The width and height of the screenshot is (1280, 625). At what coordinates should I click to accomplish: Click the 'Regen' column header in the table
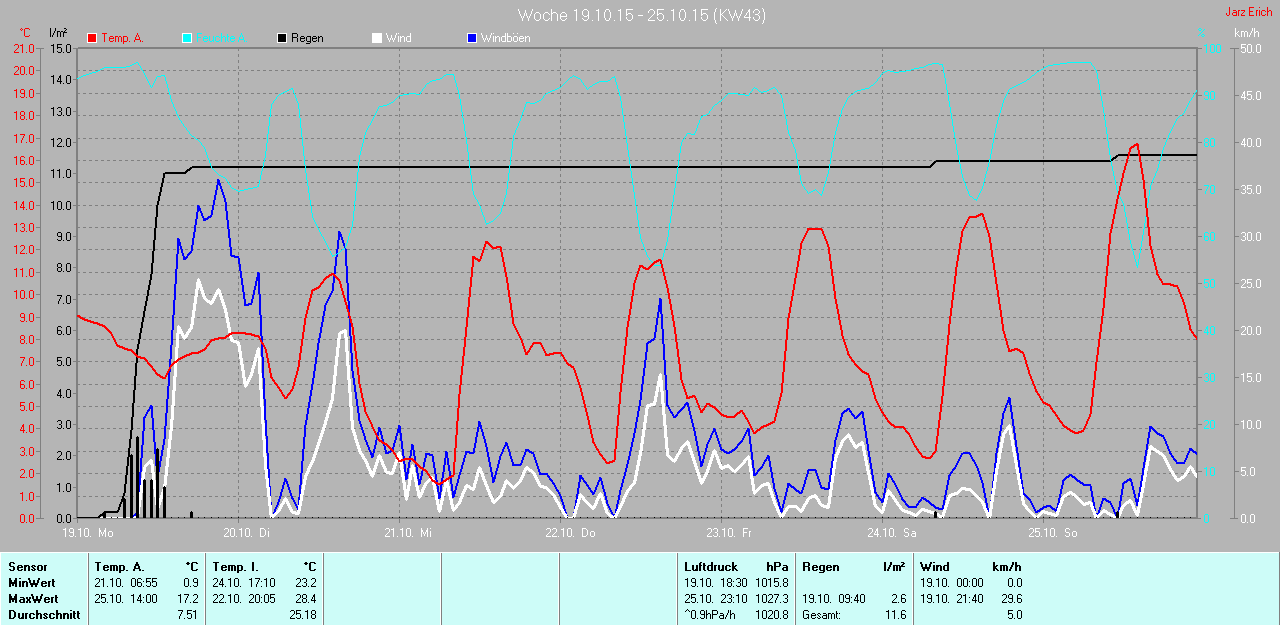(820, 567)
